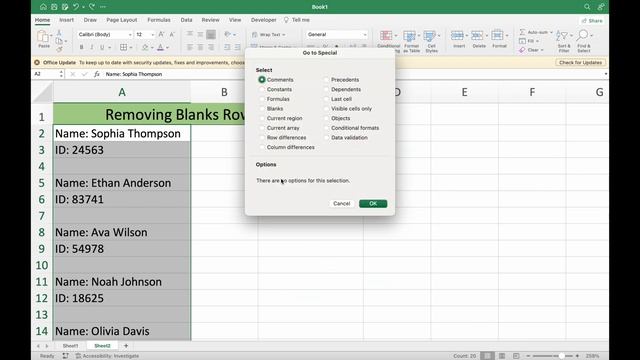
Task: Click the Format Painter brush icon
Action: tap(60, 50)
